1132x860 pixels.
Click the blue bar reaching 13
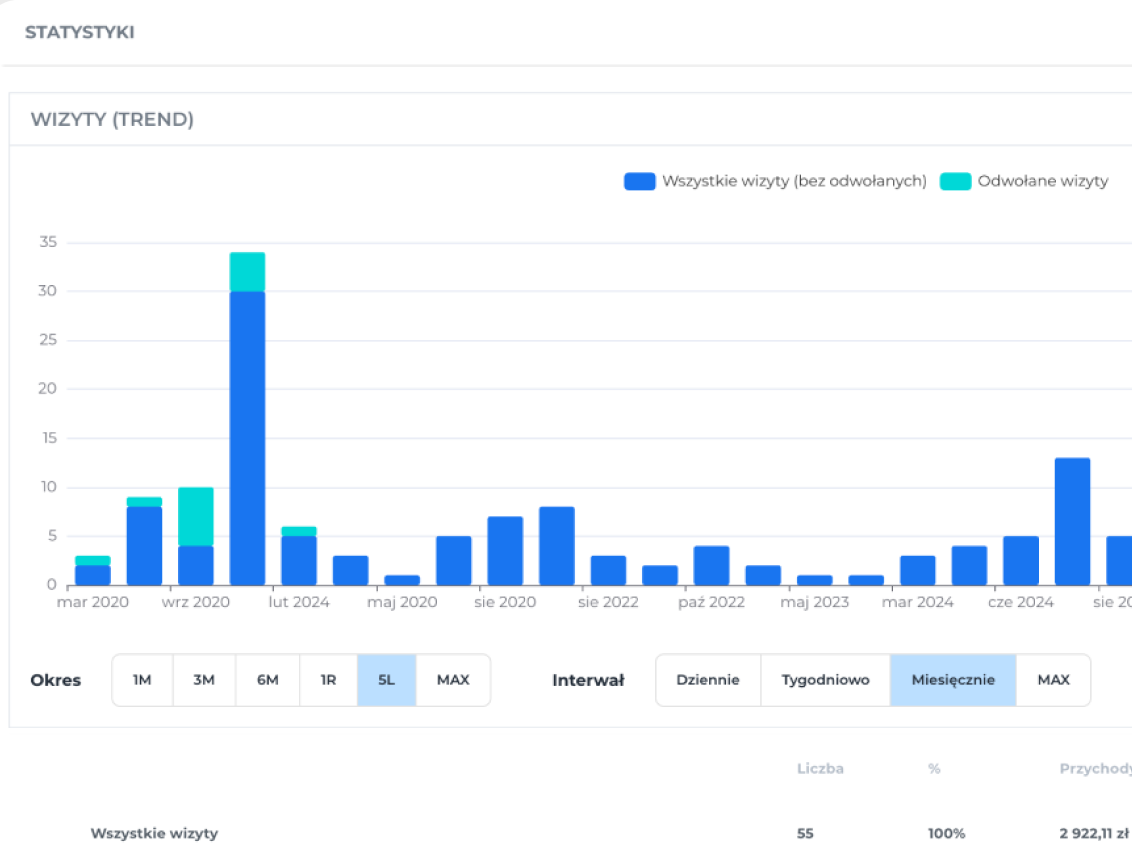(x=1073, y=521)
